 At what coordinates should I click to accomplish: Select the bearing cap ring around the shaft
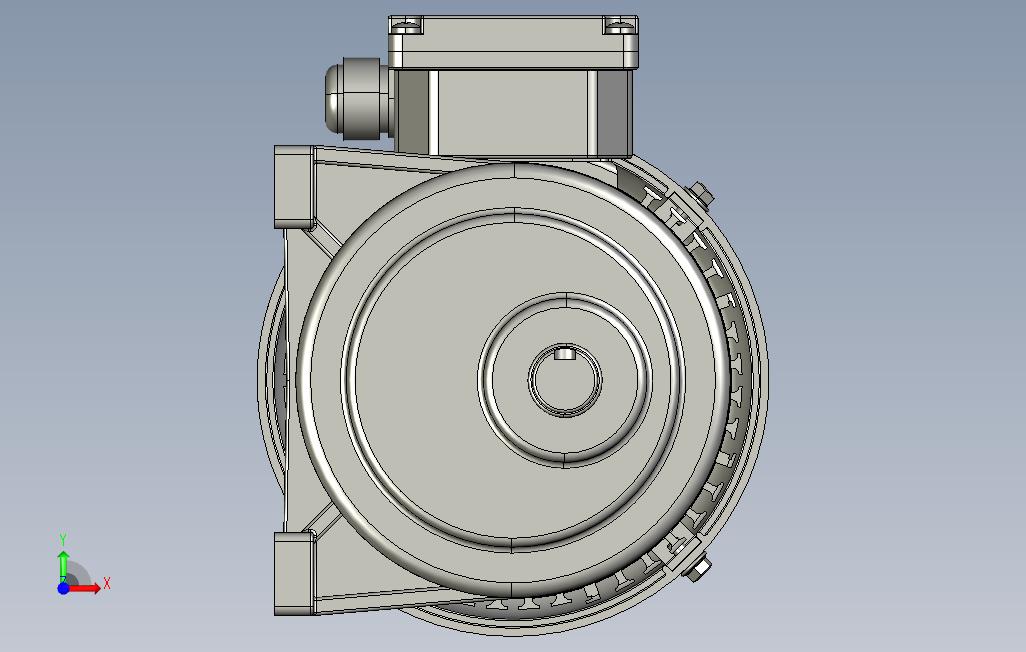click(565, 380)
